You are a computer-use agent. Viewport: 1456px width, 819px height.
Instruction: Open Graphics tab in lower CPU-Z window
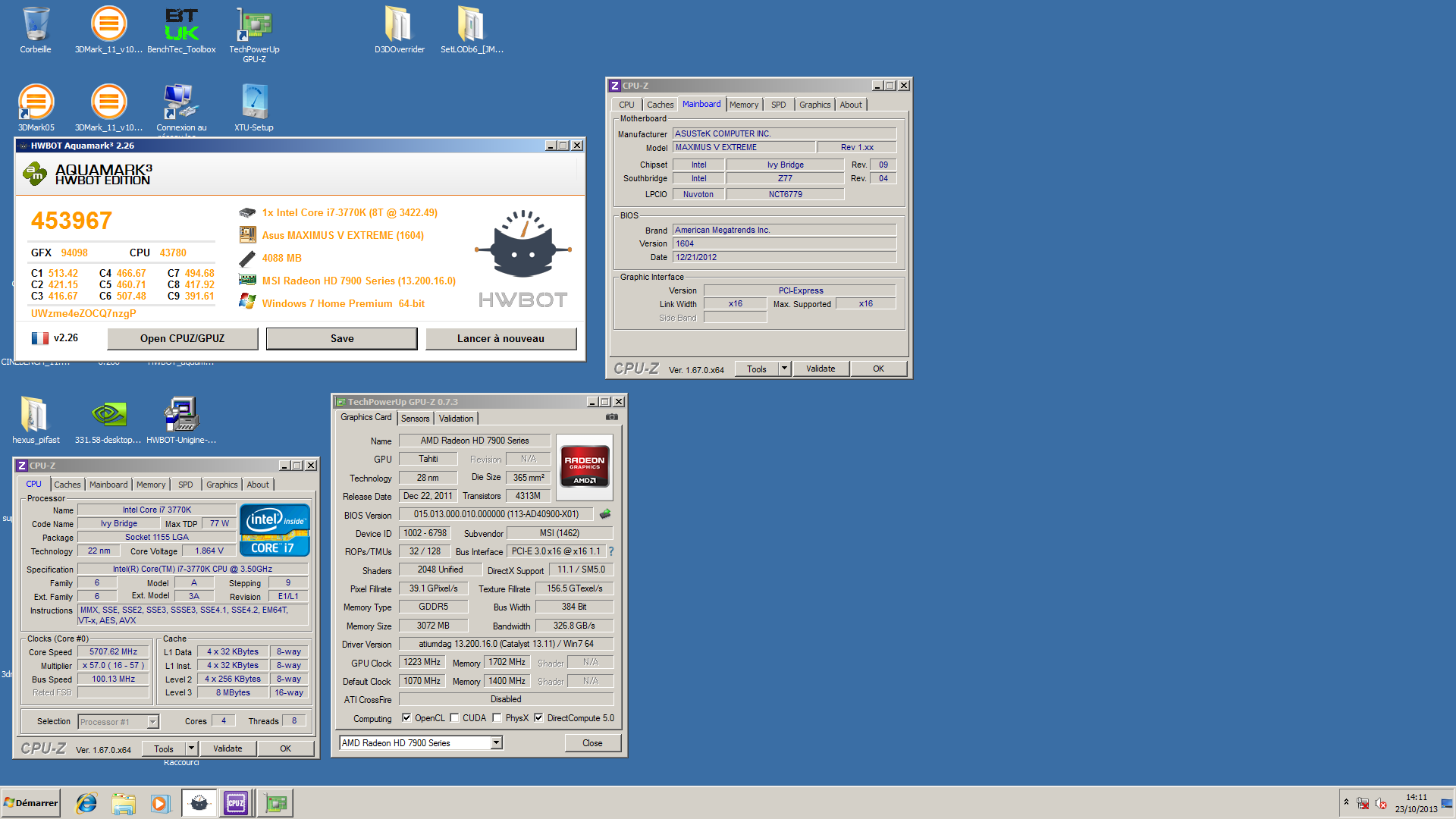pos(222,485)
